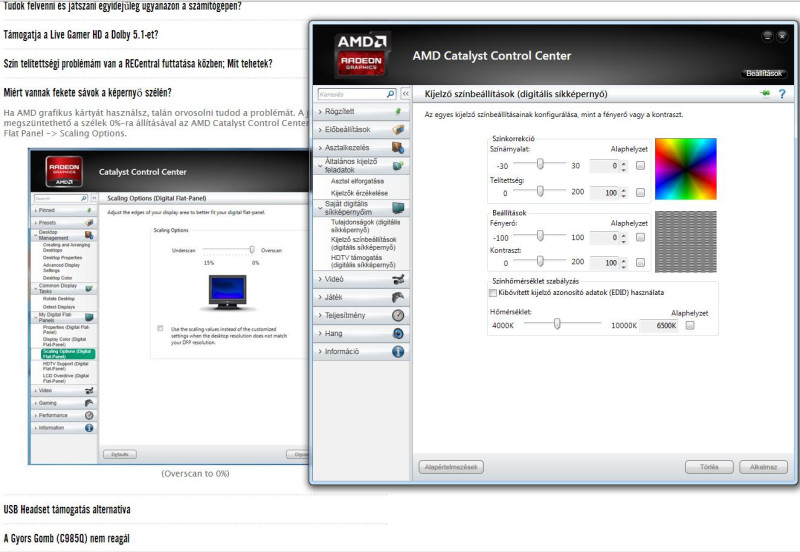
Task: Click the Saját digitális síkképernyőim monitor icon
Action: coord(398,208)
